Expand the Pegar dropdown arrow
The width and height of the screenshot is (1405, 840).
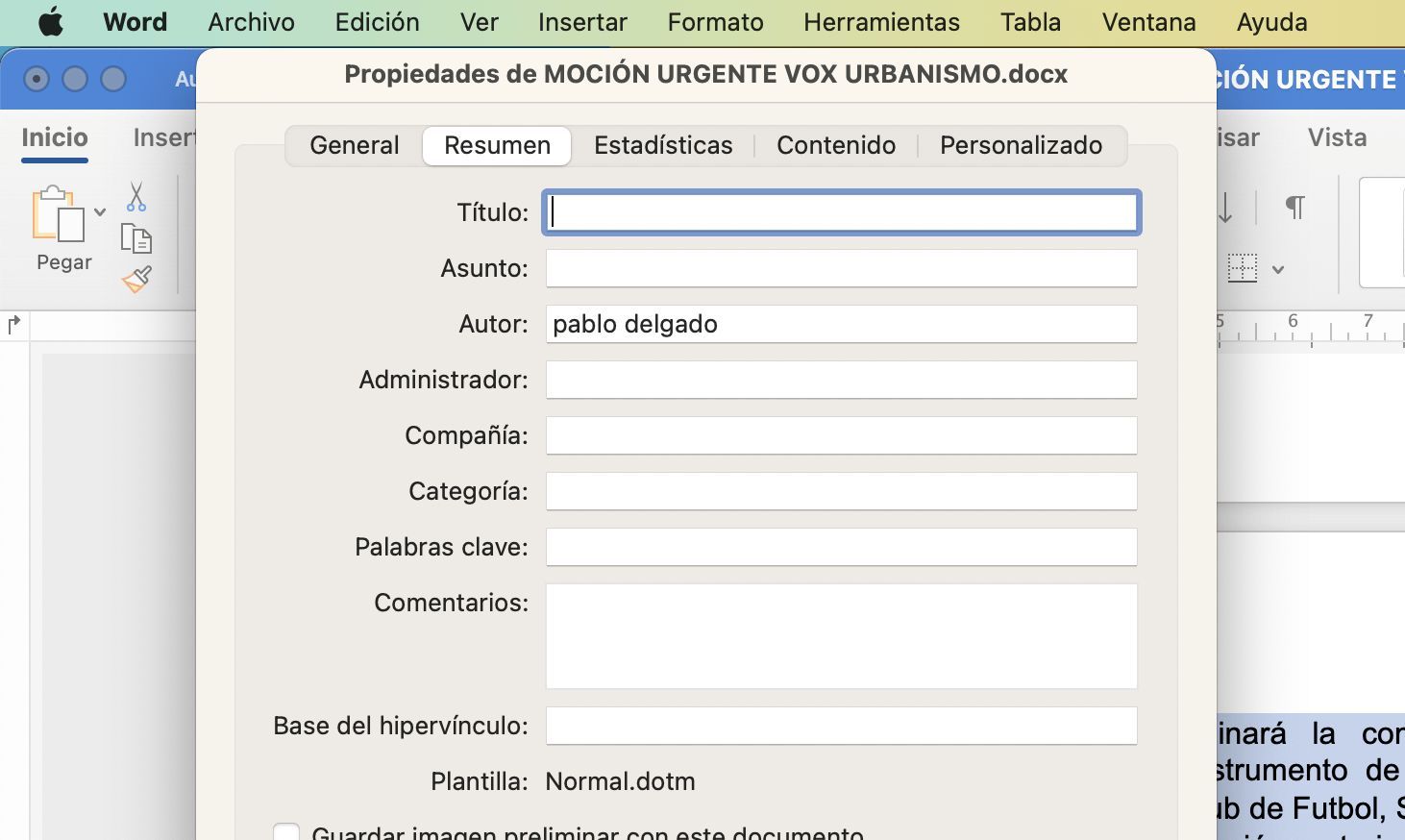(100, 212)
